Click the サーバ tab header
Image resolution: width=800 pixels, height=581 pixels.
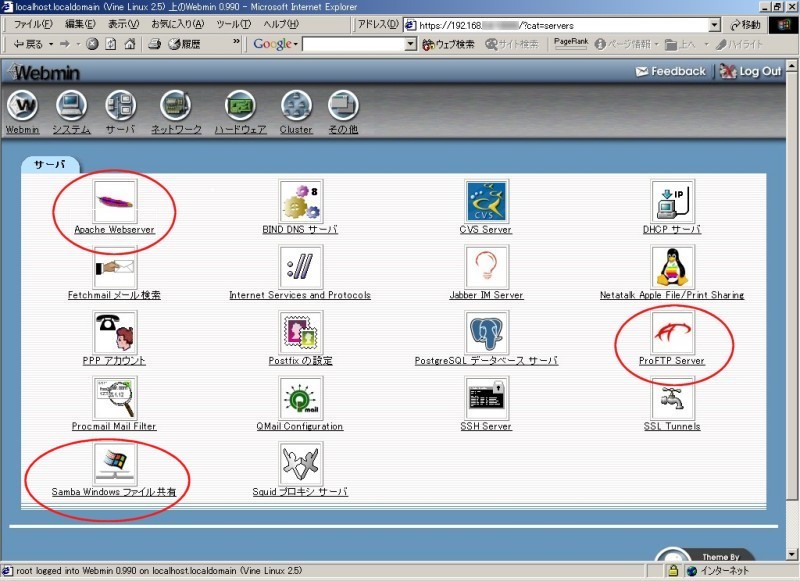point(50,164)
